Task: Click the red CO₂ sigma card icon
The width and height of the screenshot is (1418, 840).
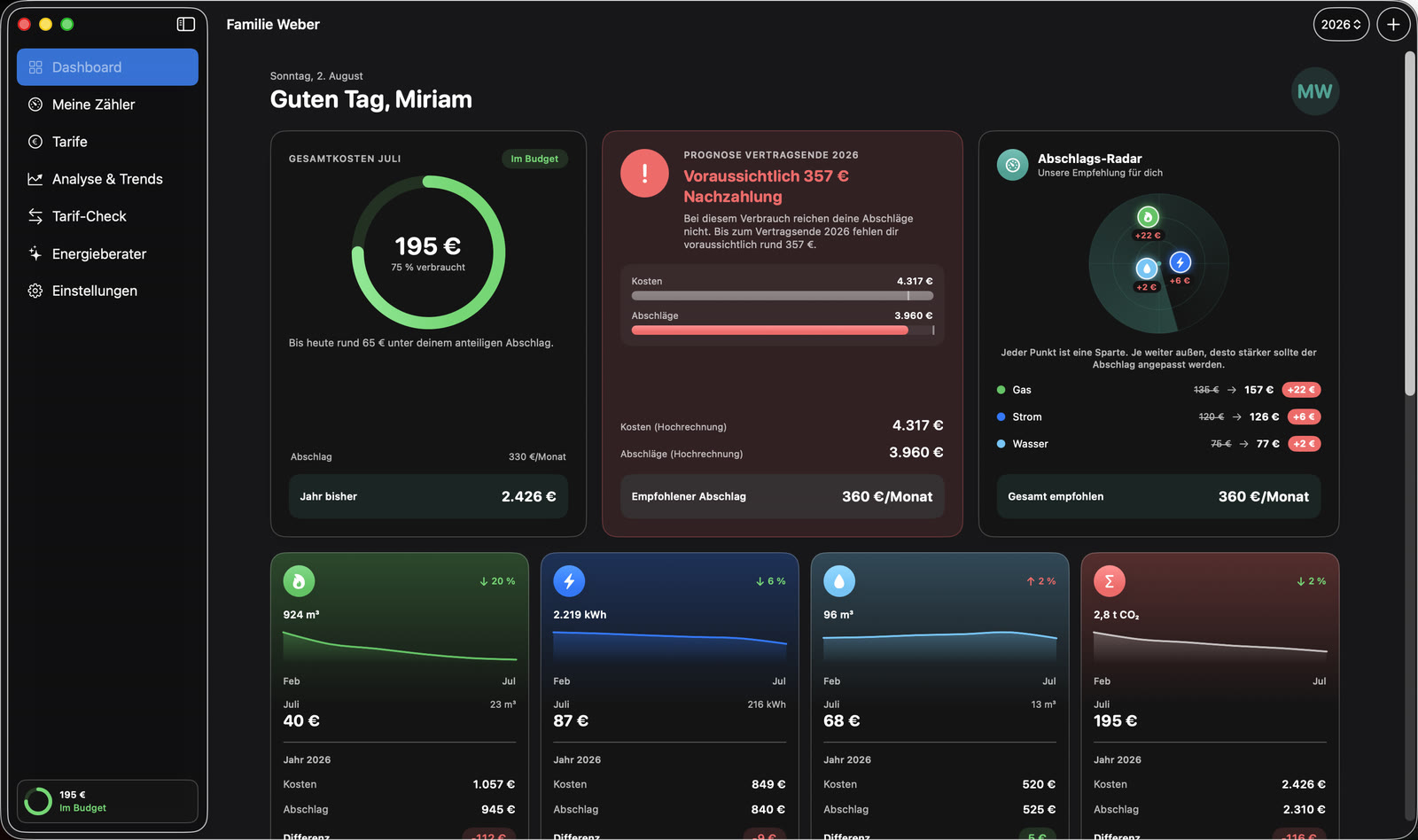Action: pos(1110,581)
